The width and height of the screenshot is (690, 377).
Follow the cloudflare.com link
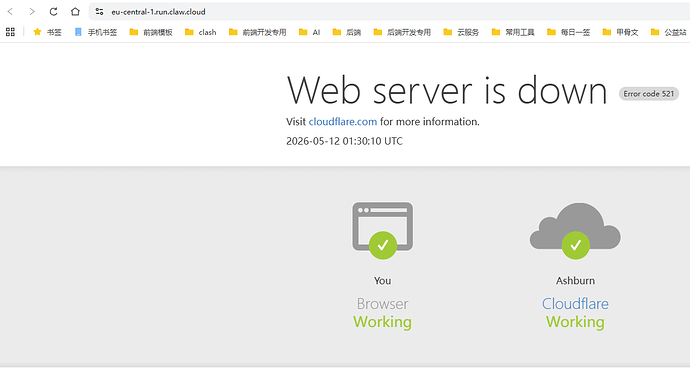(x=343, y=122)
